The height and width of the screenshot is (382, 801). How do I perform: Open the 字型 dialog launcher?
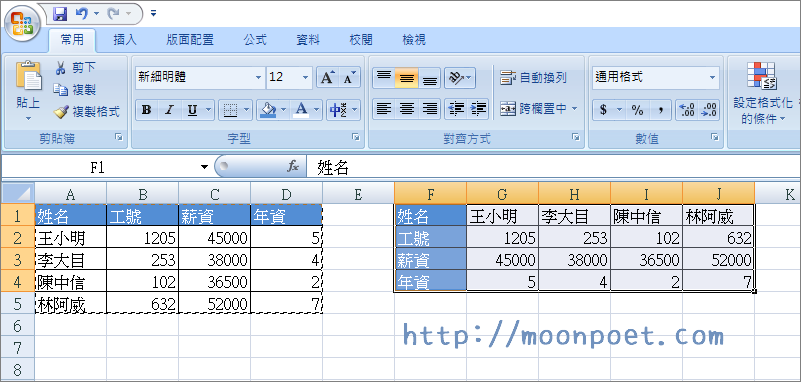point(356,137)
